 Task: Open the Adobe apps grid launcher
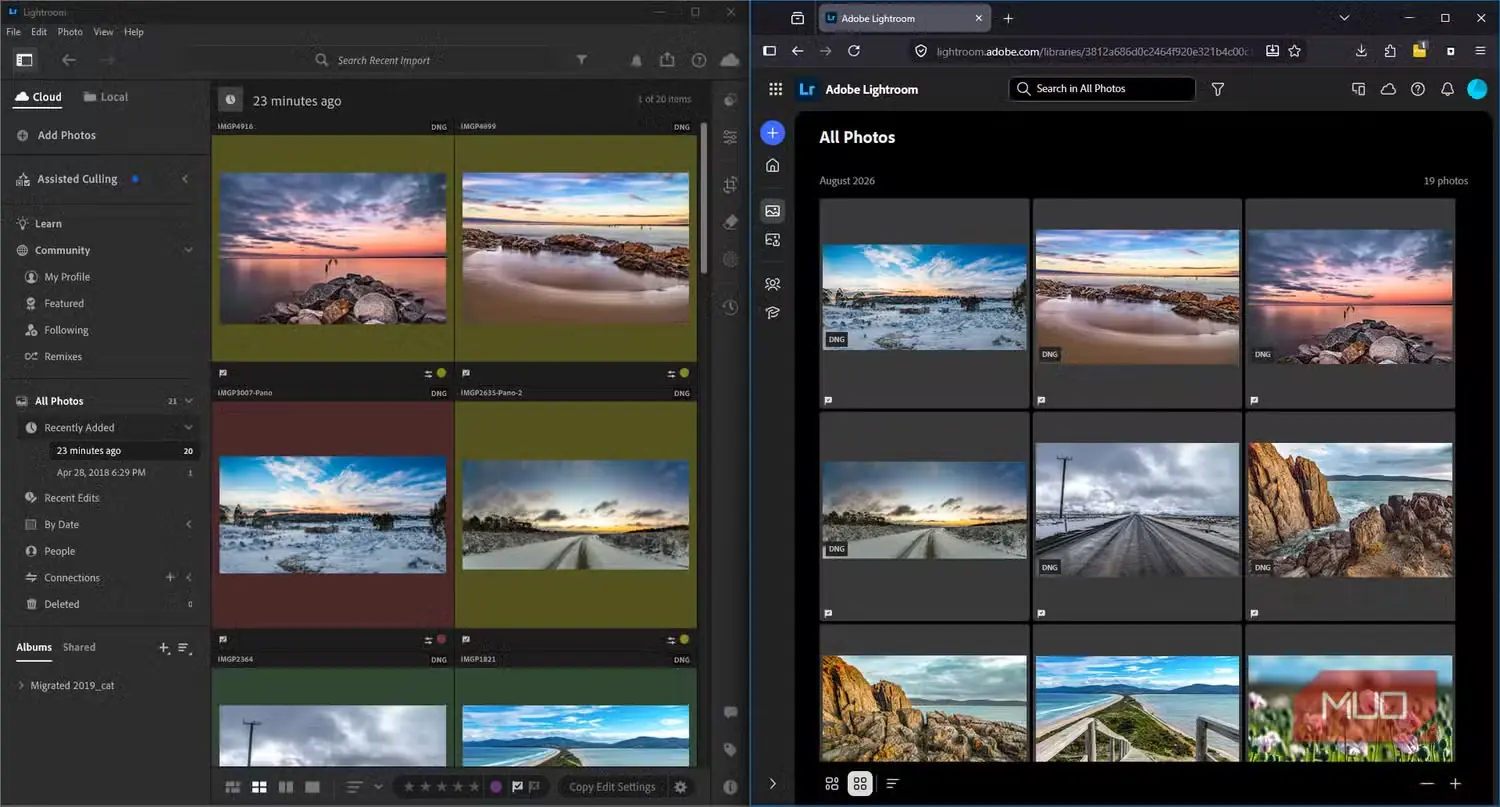pyautogui.click(x=775, y=89)
